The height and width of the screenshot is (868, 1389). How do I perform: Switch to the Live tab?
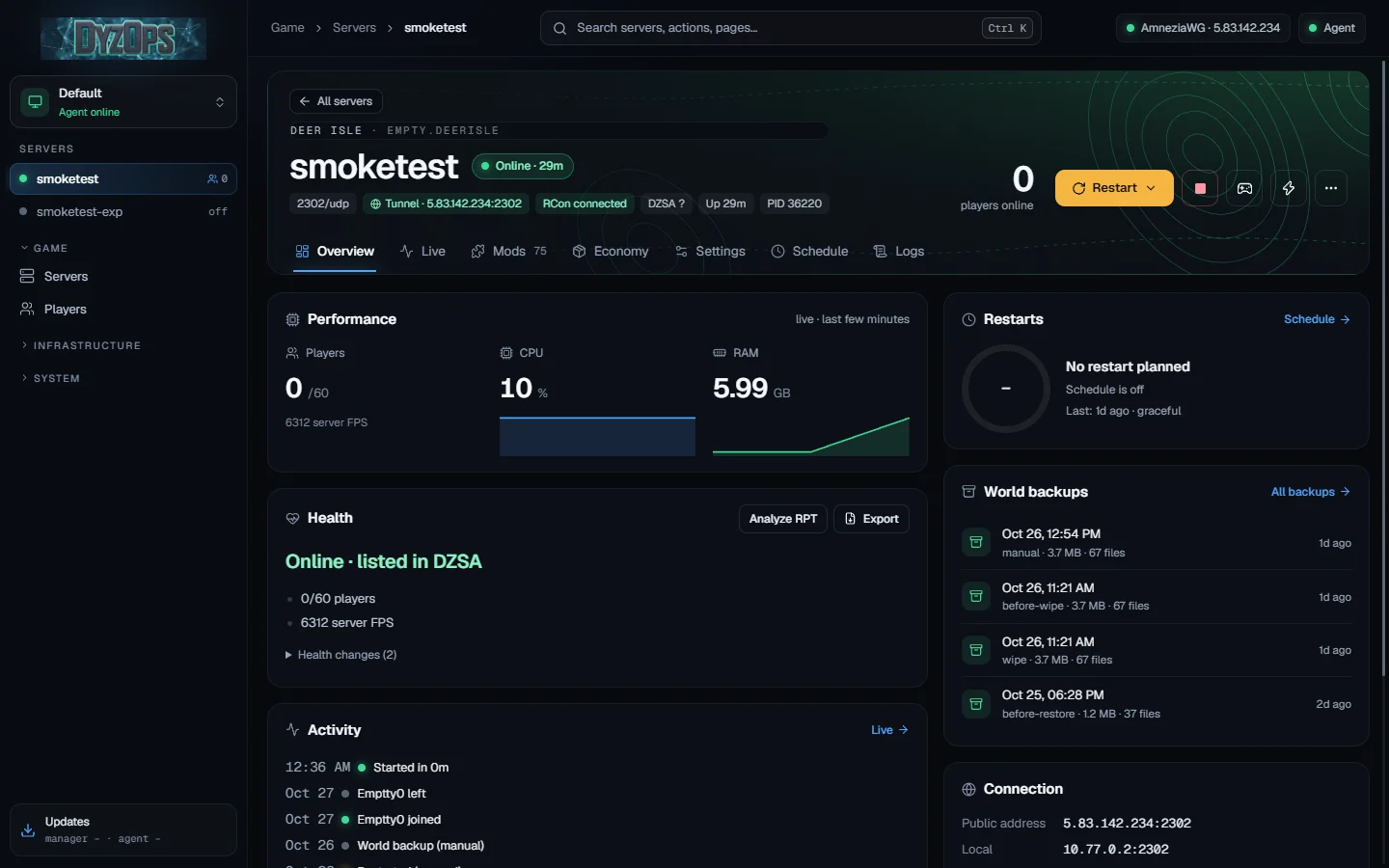point(422,251)
